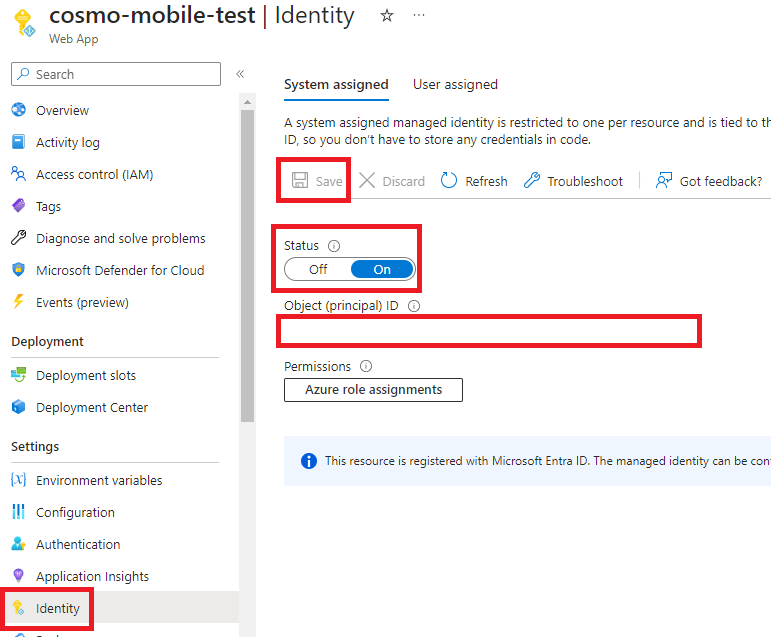Viewport: 771px width, 637px height.
Task: Open Access control (IAM) in sidebar
Action: pyautogui.click(x=94, y=174)
